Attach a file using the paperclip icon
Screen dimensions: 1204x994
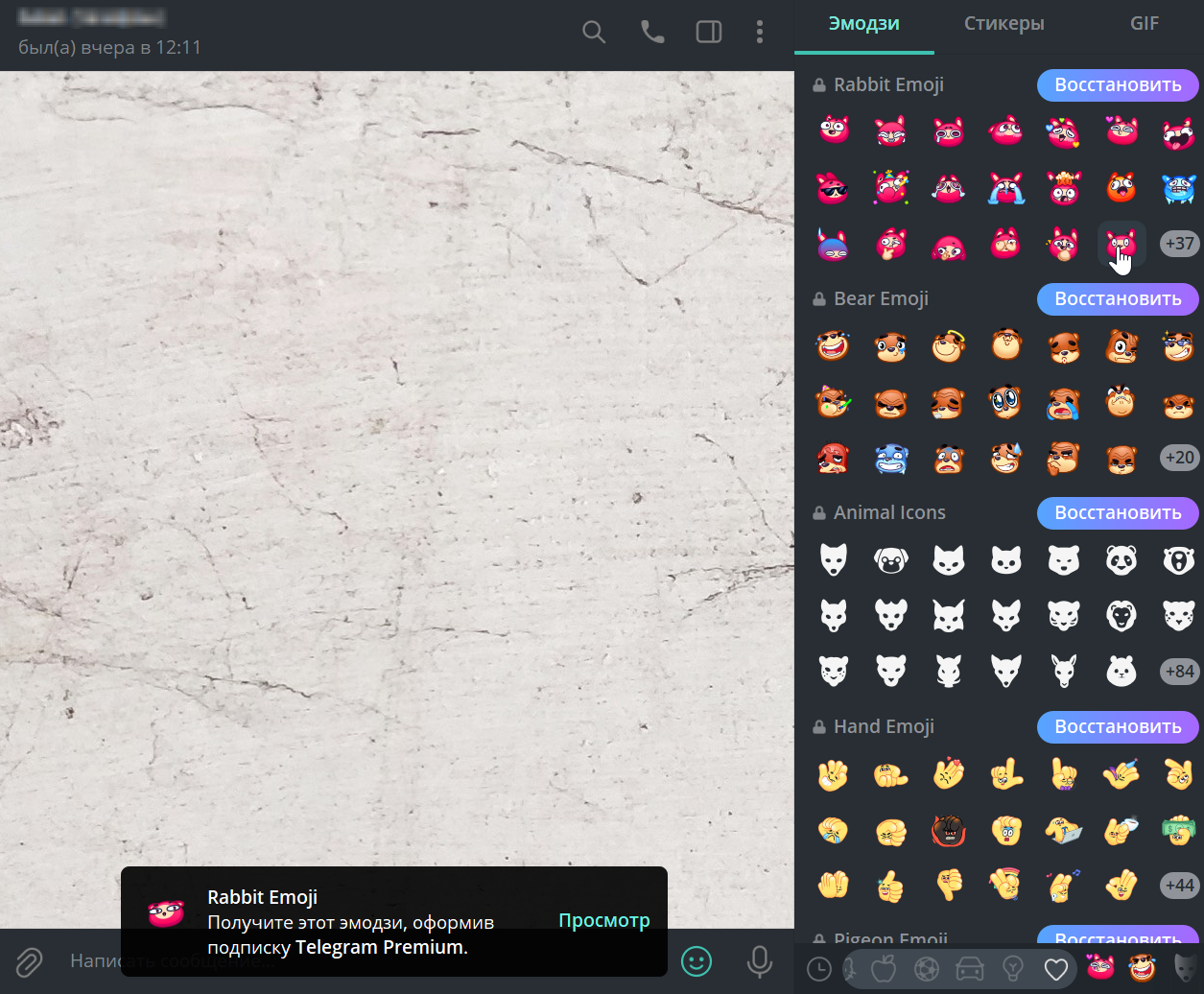tap(30, 960)
